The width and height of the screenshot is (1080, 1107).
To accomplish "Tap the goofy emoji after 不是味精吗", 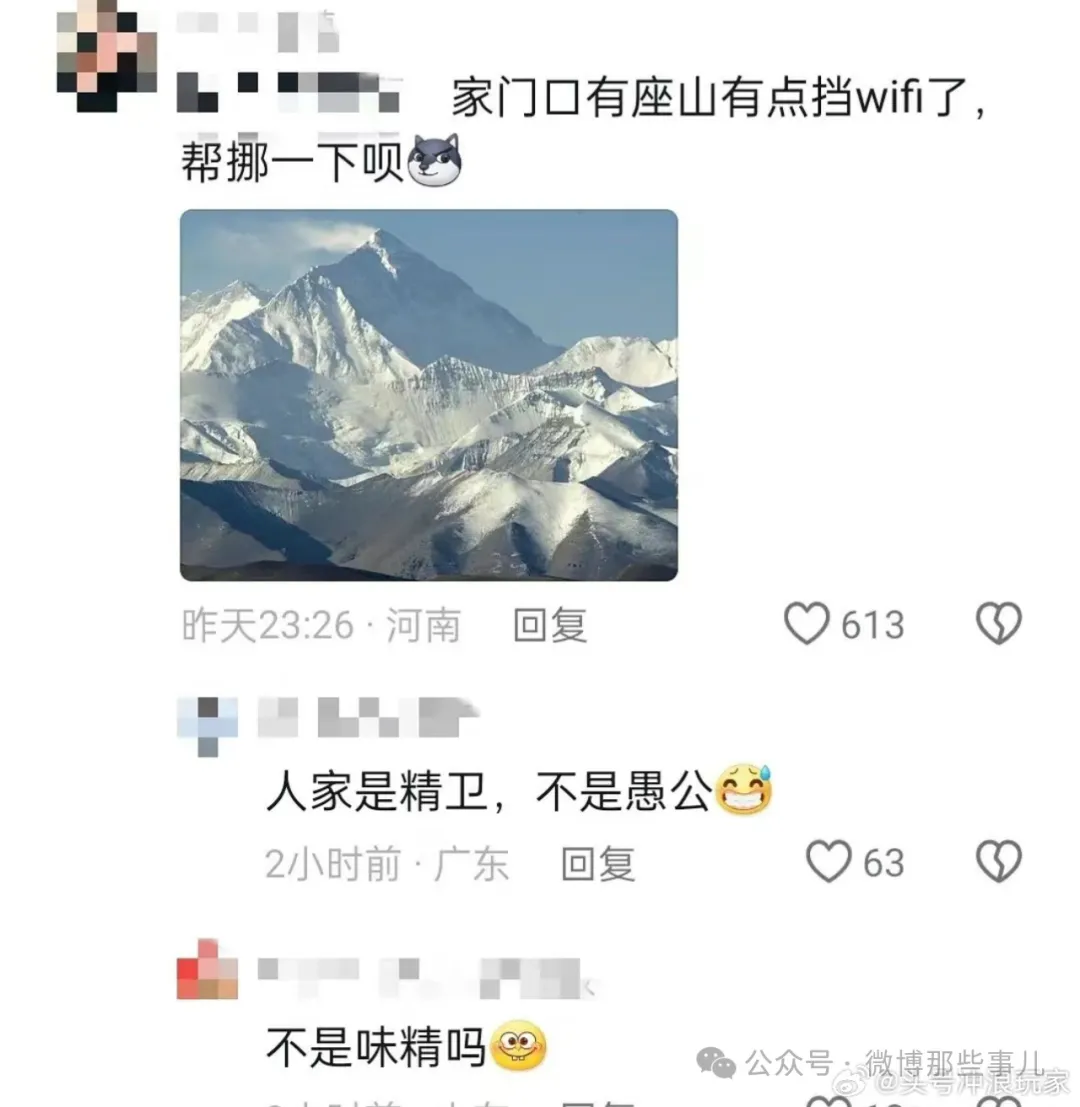I will (x=519, y=1046).
